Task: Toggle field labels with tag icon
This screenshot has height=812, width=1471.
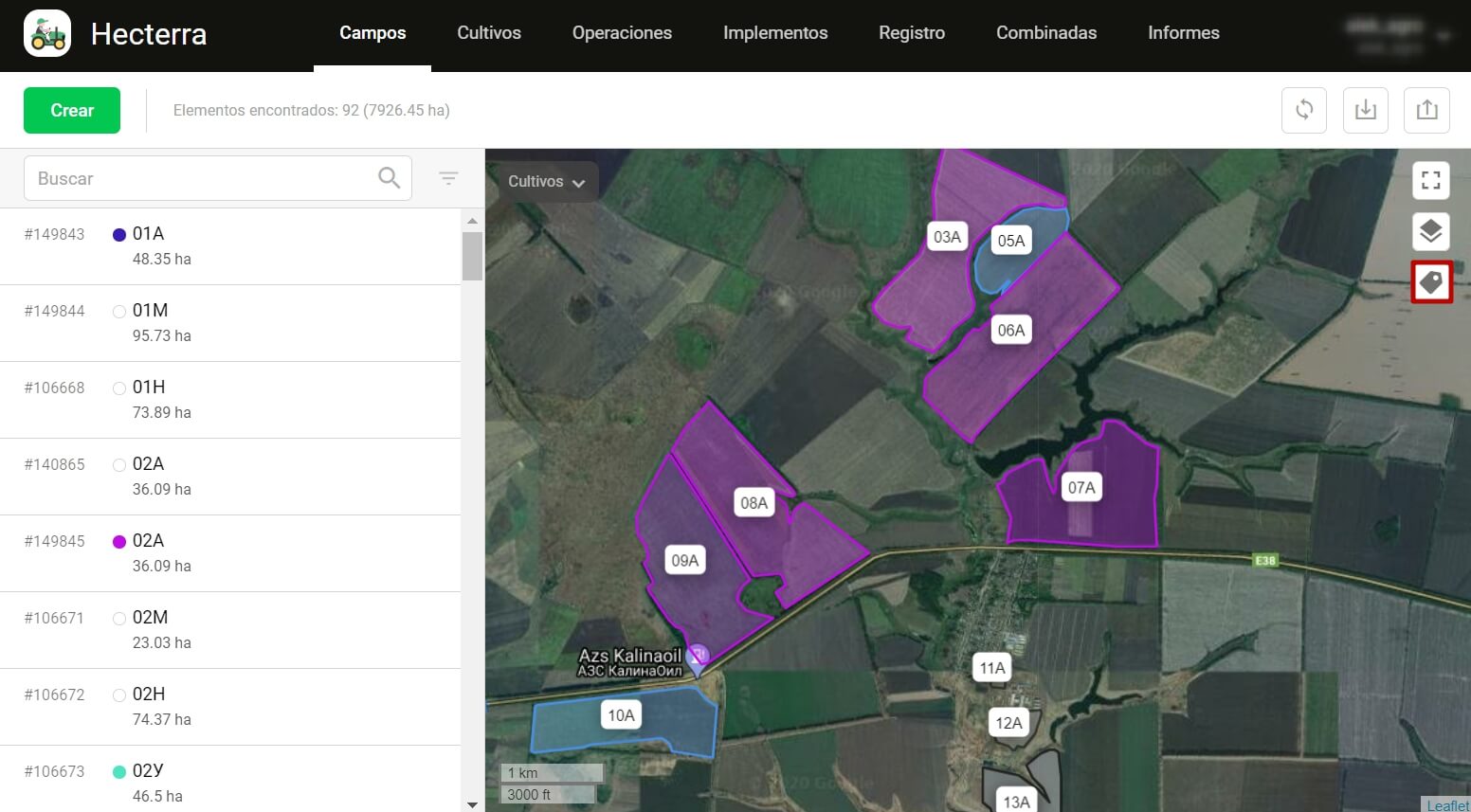Action: coord(1431,282)
